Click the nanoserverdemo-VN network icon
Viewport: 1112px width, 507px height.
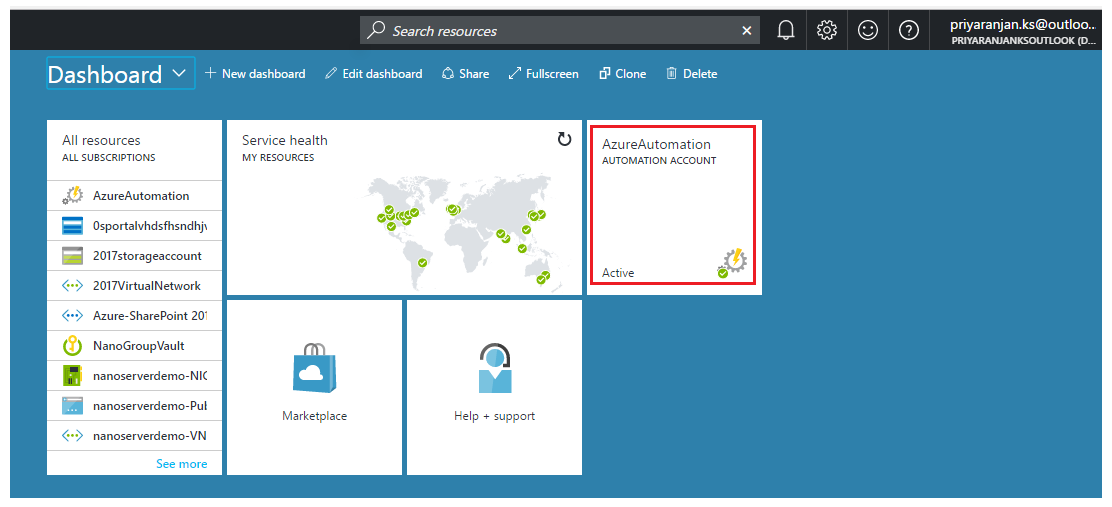73,436
